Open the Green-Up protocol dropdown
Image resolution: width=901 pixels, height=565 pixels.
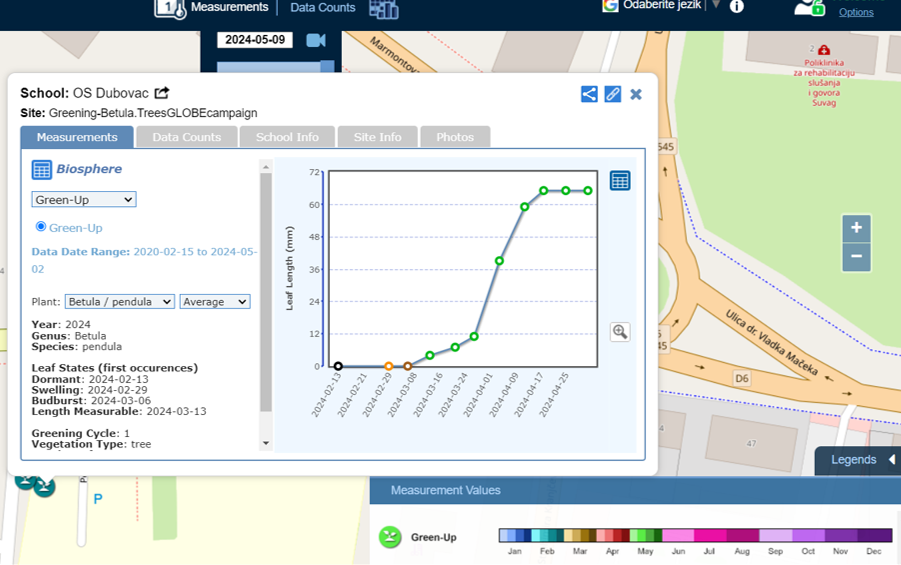click(84, 200)
